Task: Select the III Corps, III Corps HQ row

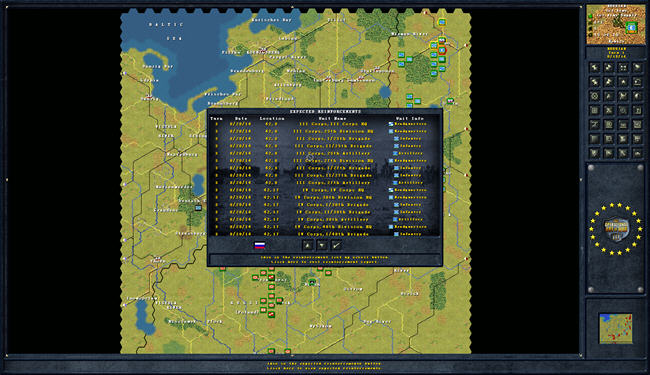Action: (x=325, y=124)
